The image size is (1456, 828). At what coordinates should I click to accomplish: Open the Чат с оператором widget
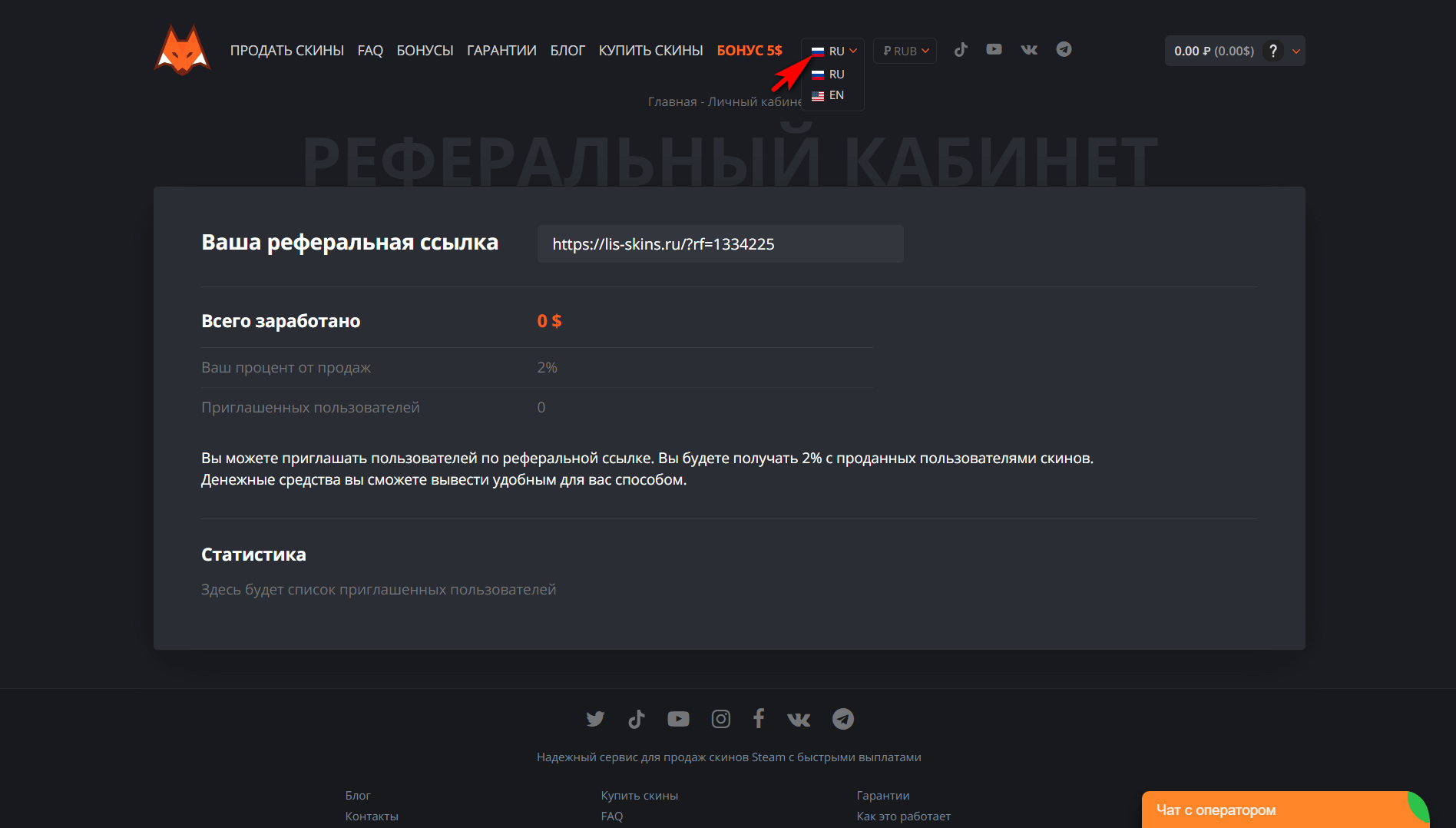click(x=1284, y=810)
